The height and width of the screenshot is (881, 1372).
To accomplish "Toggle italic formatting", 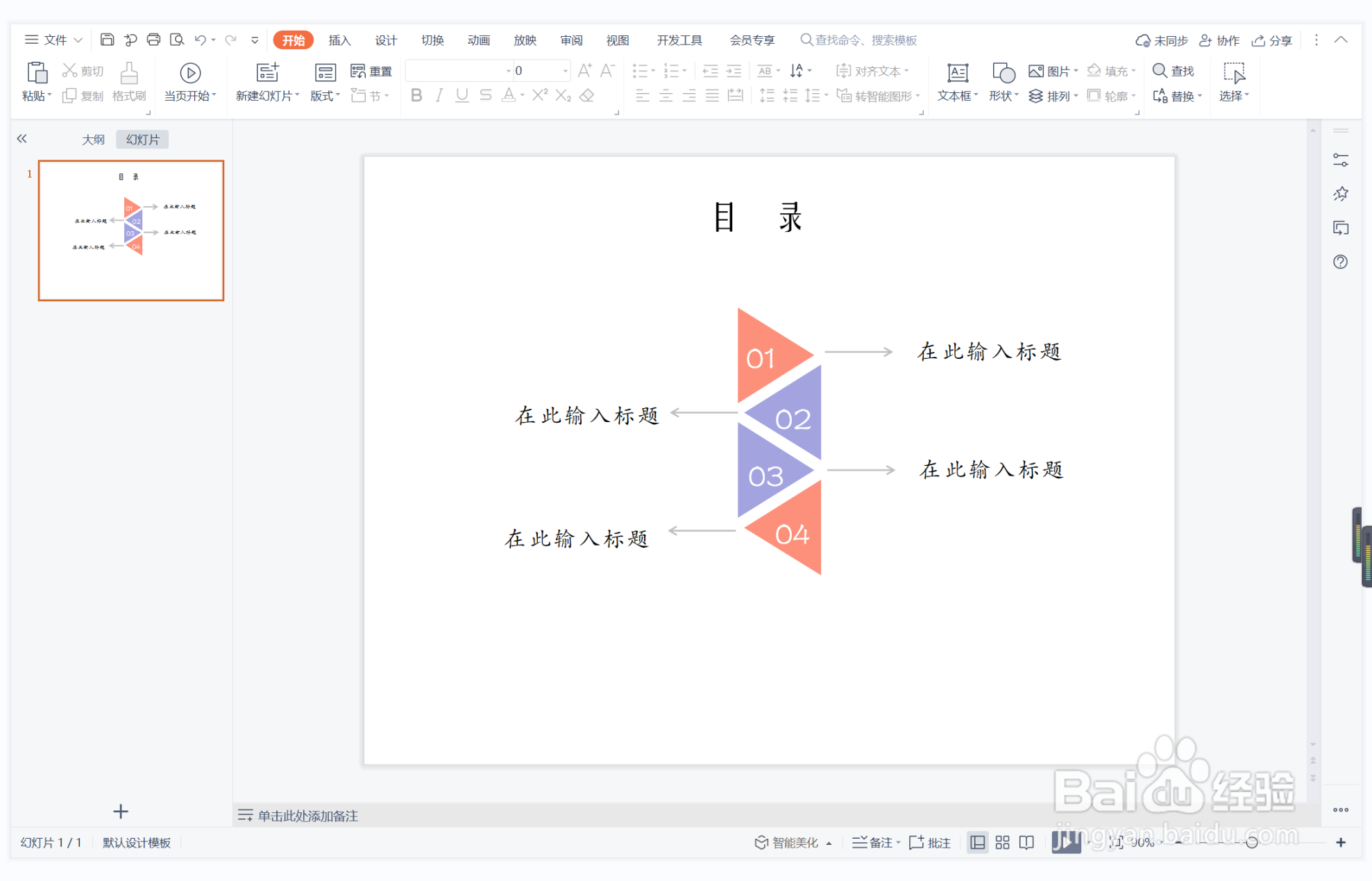I will pyautogui.click(x=439, y=96).
